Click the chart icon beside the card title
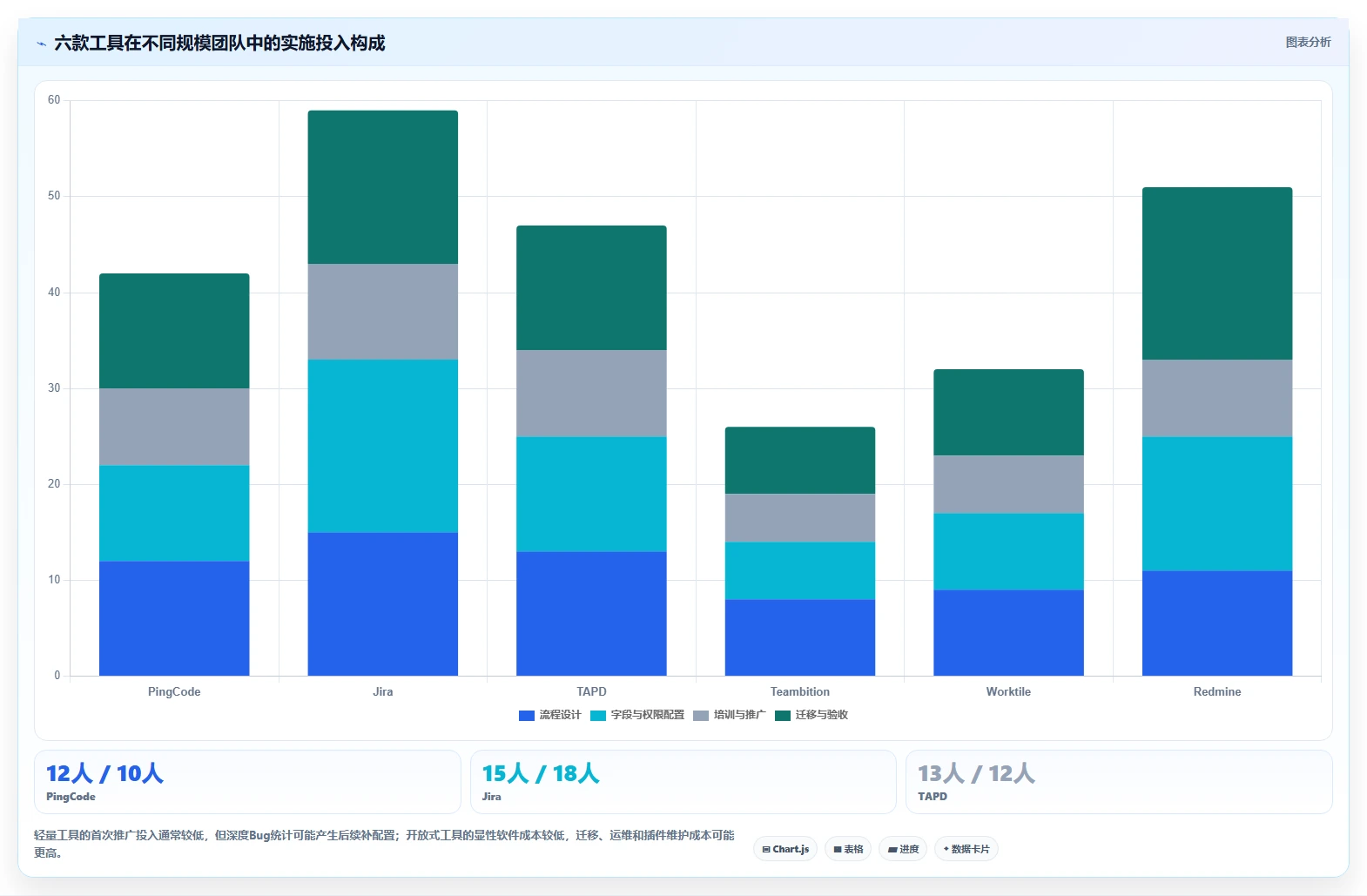 tap(41, 44)
